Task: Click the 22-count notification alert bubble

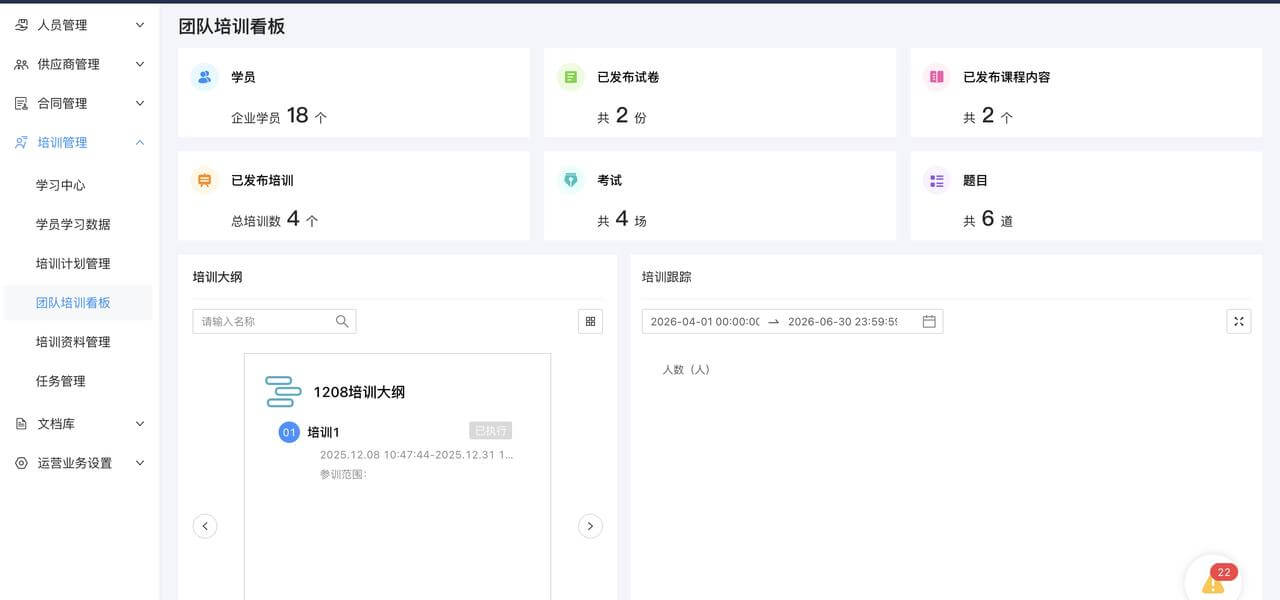Action: [x=1223, y=572]
